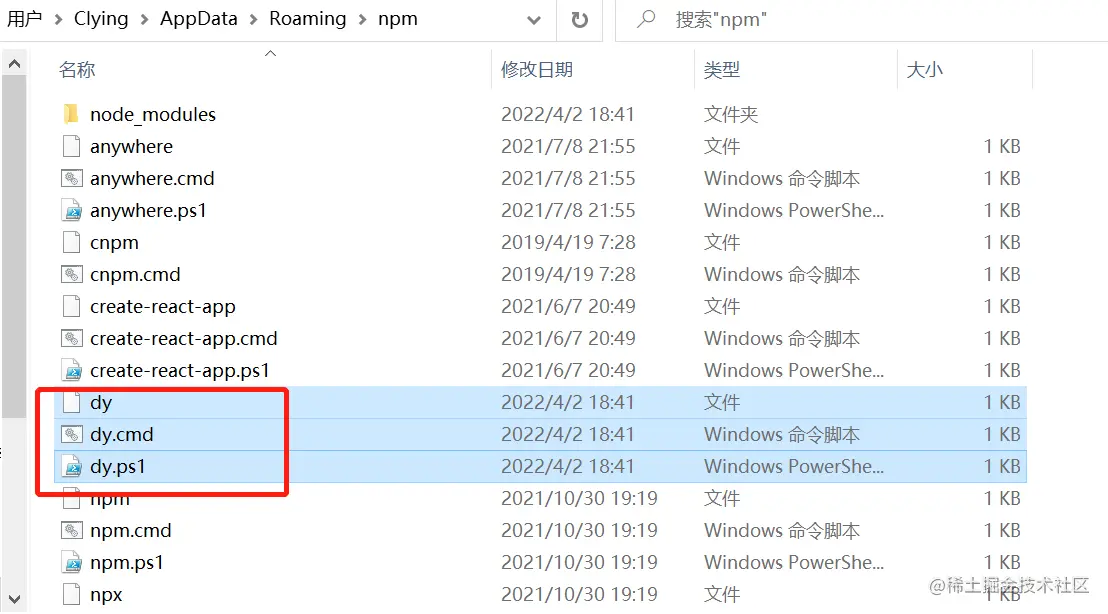Viewport: 1108px width, 614px height.
Task: Select the npm.ps1 file name
Action: (x=126, y=562)
